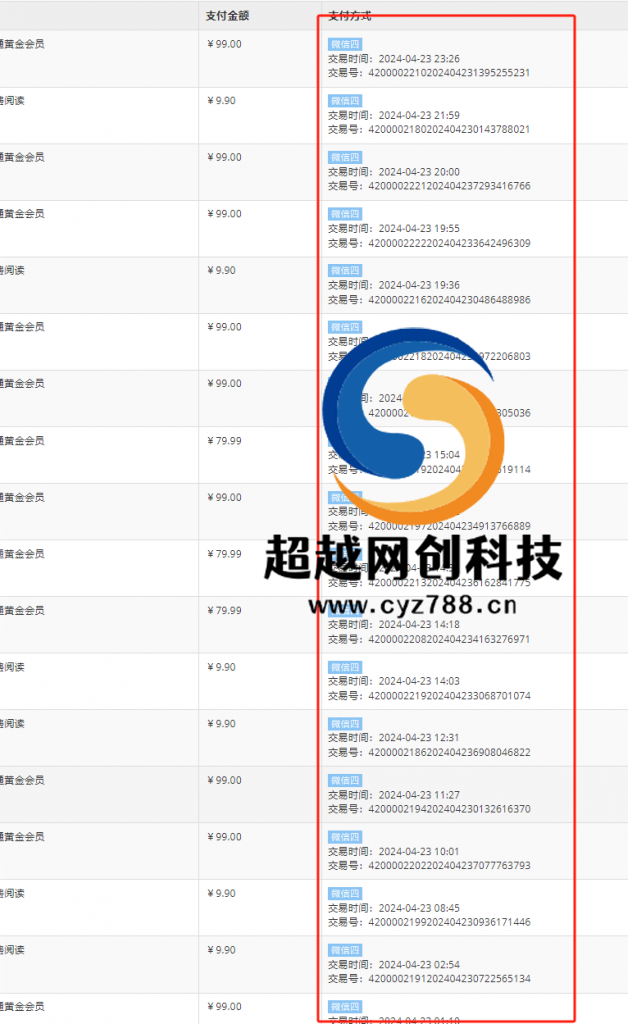Viewport: 628px width, 1024px height.
Task: Click the 微信 badge above the 20:00 transaction
Action: (x=344, y=157)
